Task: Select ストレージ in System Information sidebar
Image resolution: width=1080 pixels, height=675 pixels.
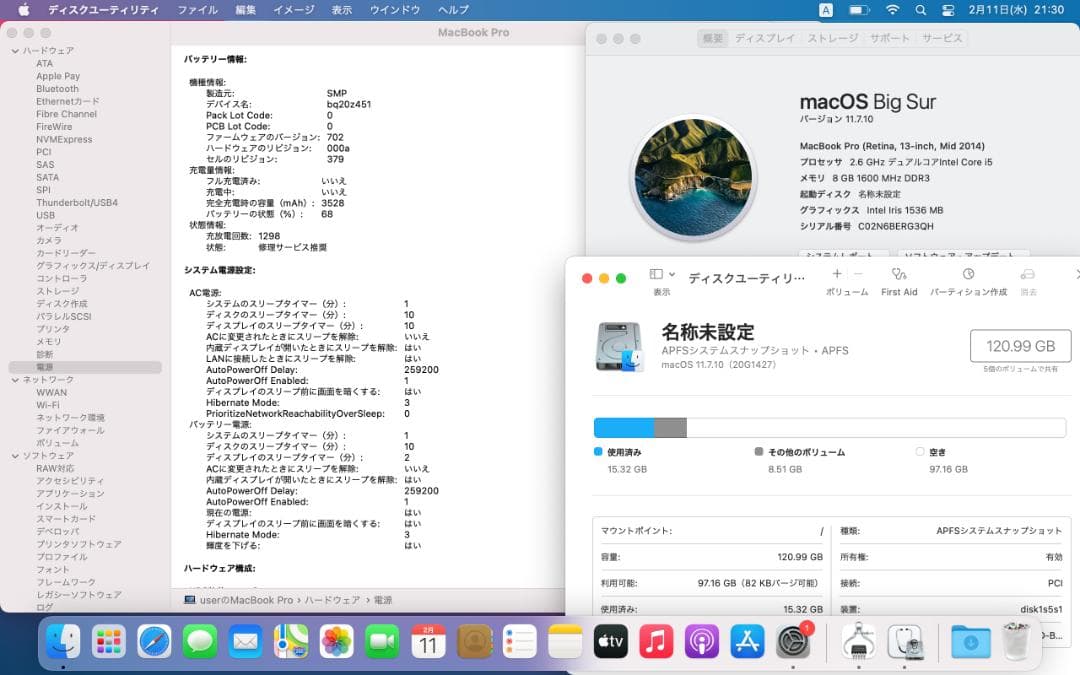Action: click(58, 291)
